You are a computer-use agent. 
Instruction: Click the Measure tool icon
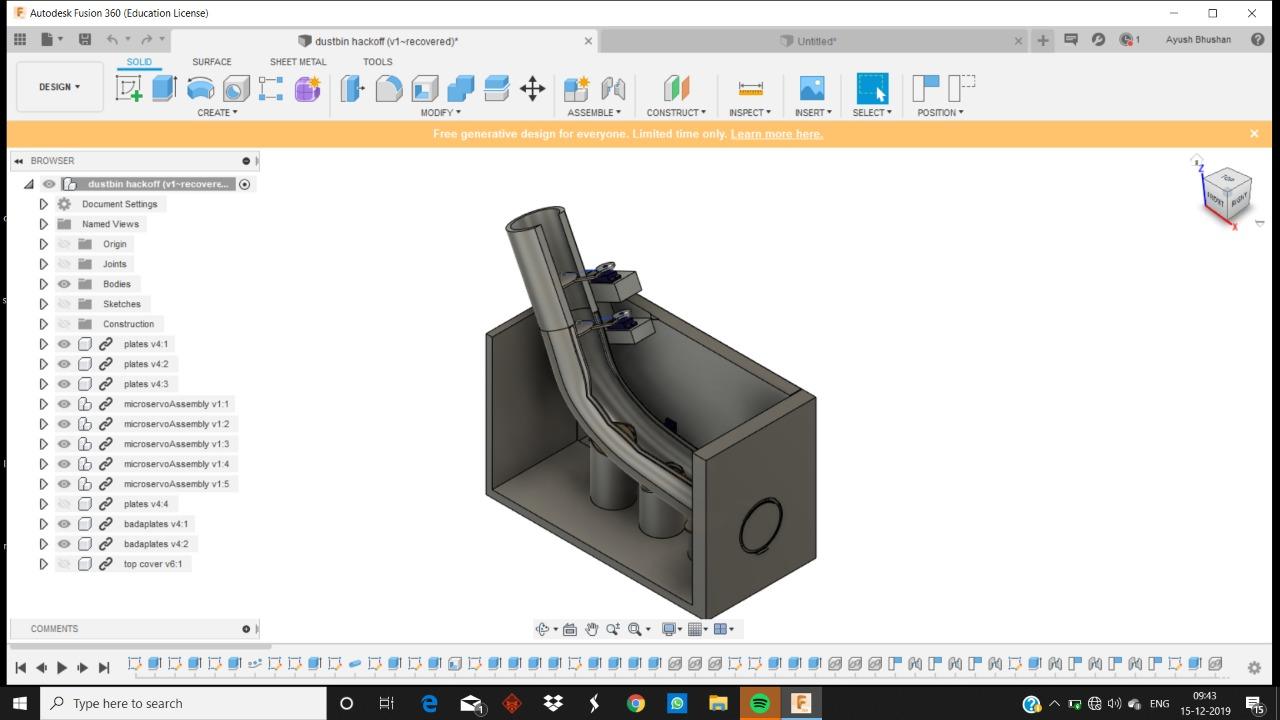coord(750,88)
